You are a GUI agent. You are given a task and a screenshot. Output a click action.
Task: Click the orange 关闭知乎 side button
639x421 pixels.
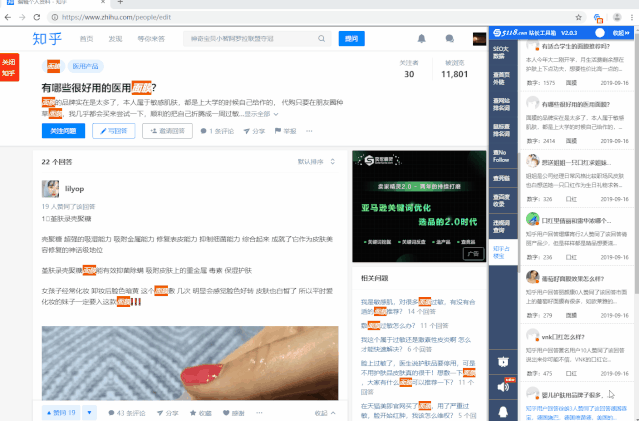click(x=9, y=67)
